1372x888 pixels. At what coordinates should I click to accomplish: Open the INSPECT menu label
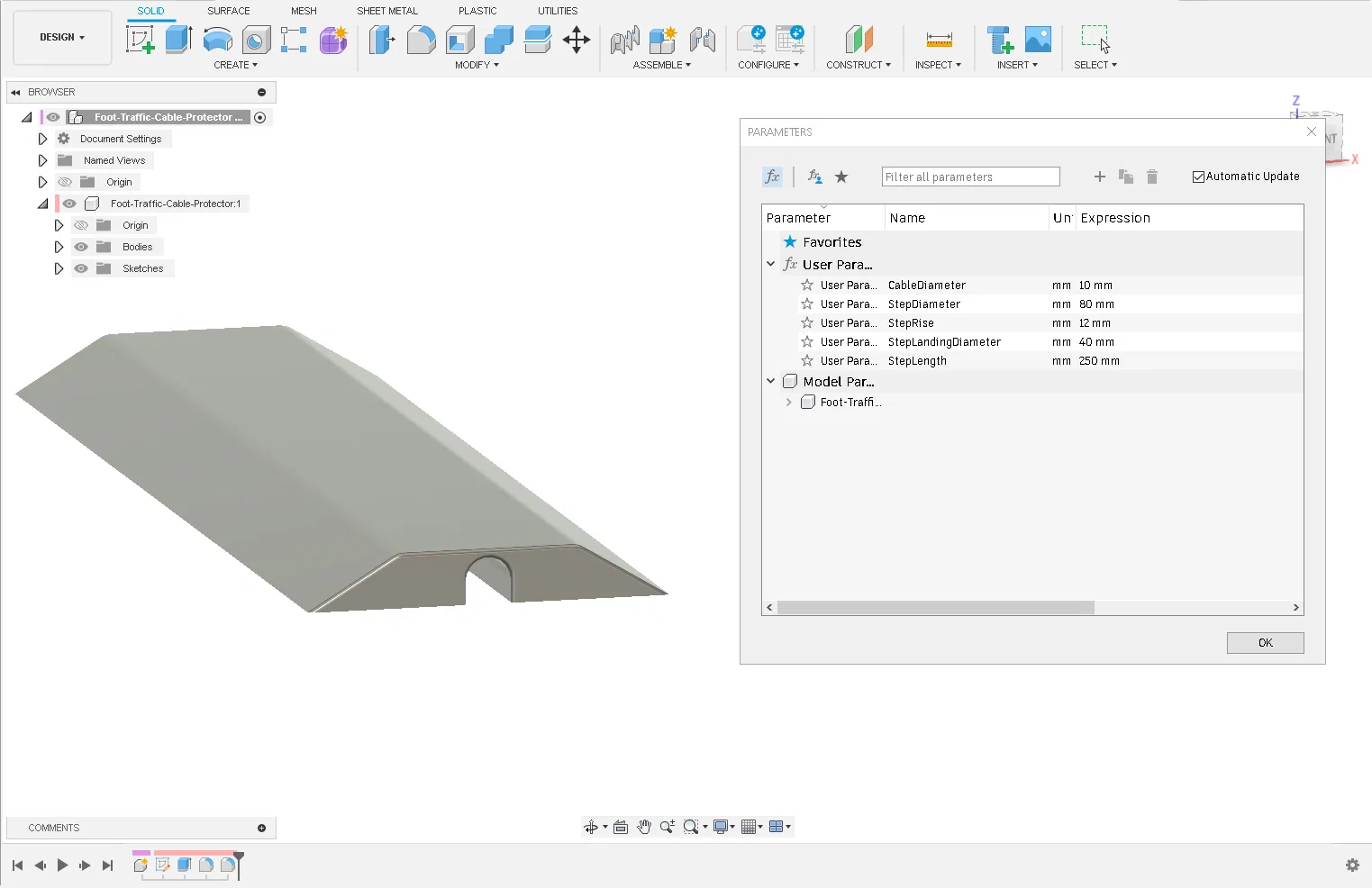938,65
